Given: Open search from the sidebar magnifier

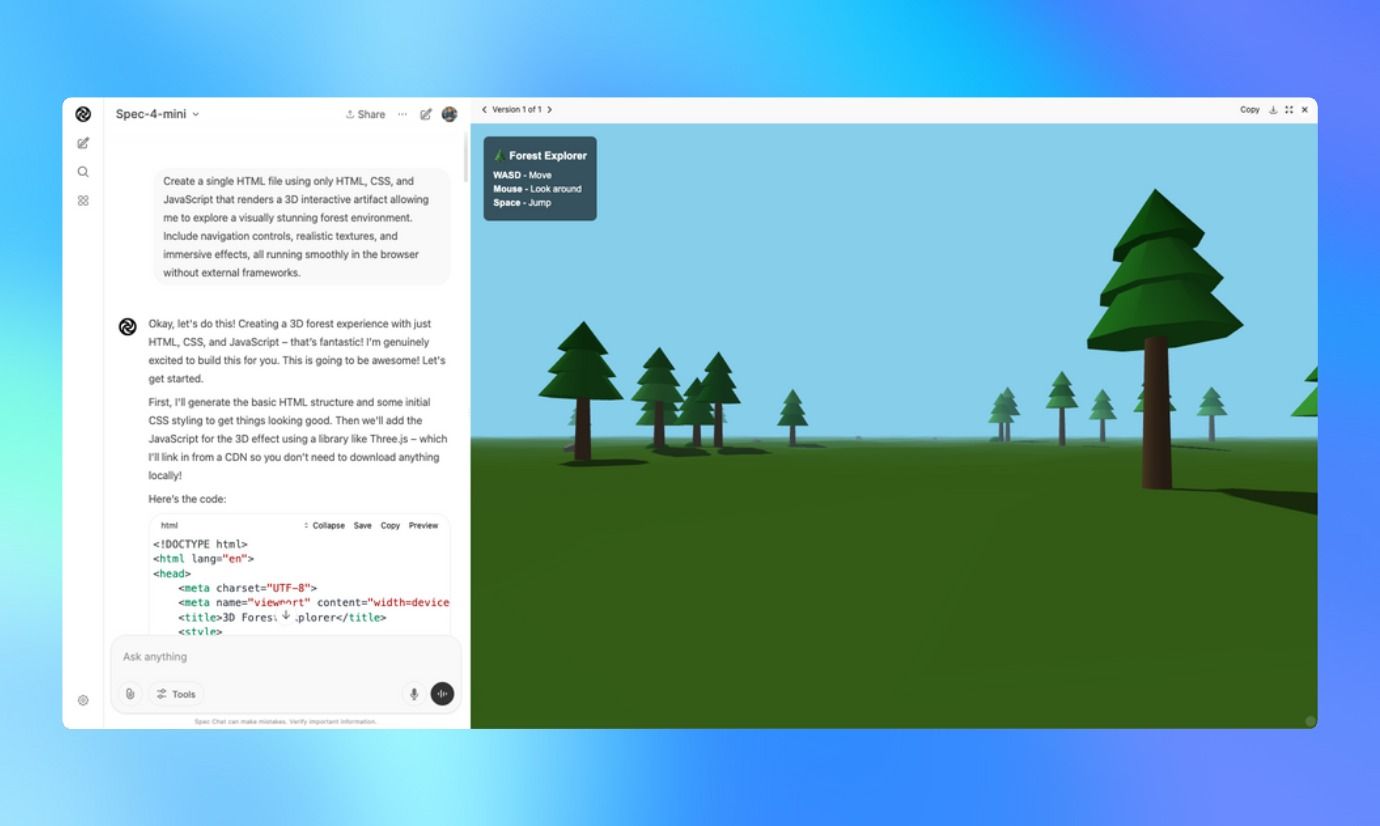Looking at the screenshot, I should (x=83, y=172).
